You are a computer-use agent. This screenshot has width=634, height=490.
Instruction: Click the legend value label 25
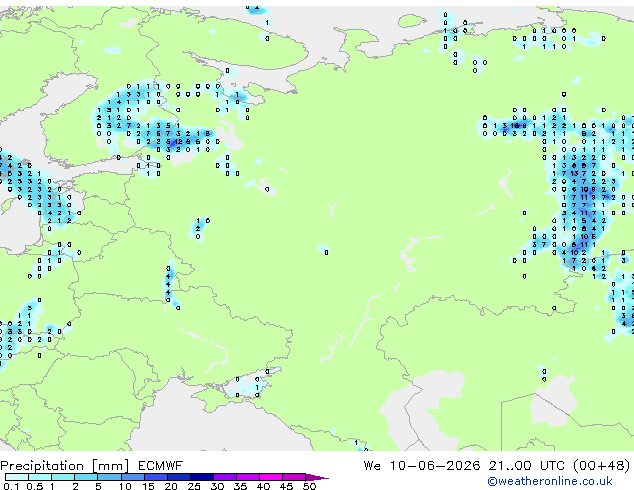point(194,486)
